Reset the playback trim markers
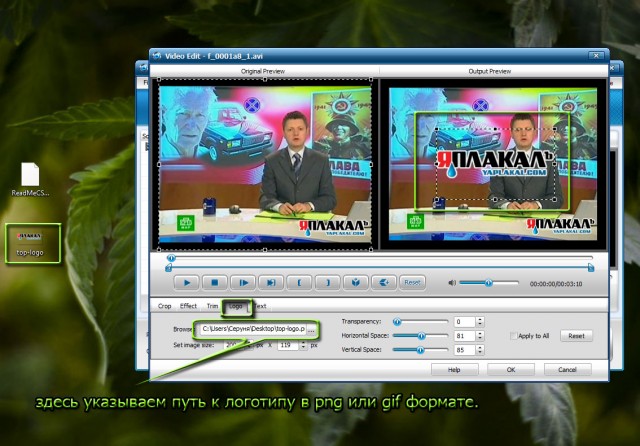640x446 pixels. pyautogui.click(x=412, y=282)
